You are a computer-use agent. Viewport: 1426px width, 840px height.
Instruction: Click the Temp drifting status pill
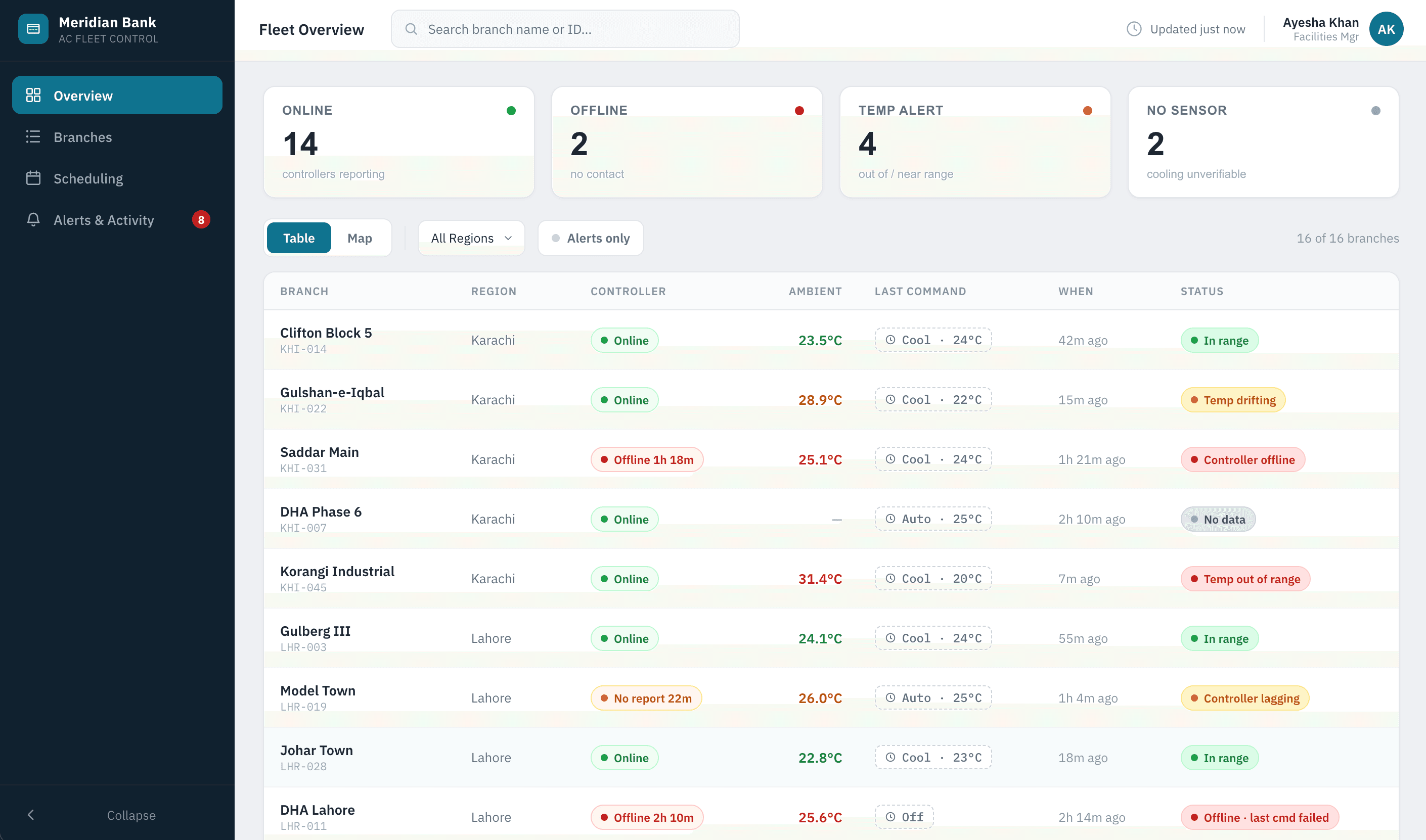1233,400
